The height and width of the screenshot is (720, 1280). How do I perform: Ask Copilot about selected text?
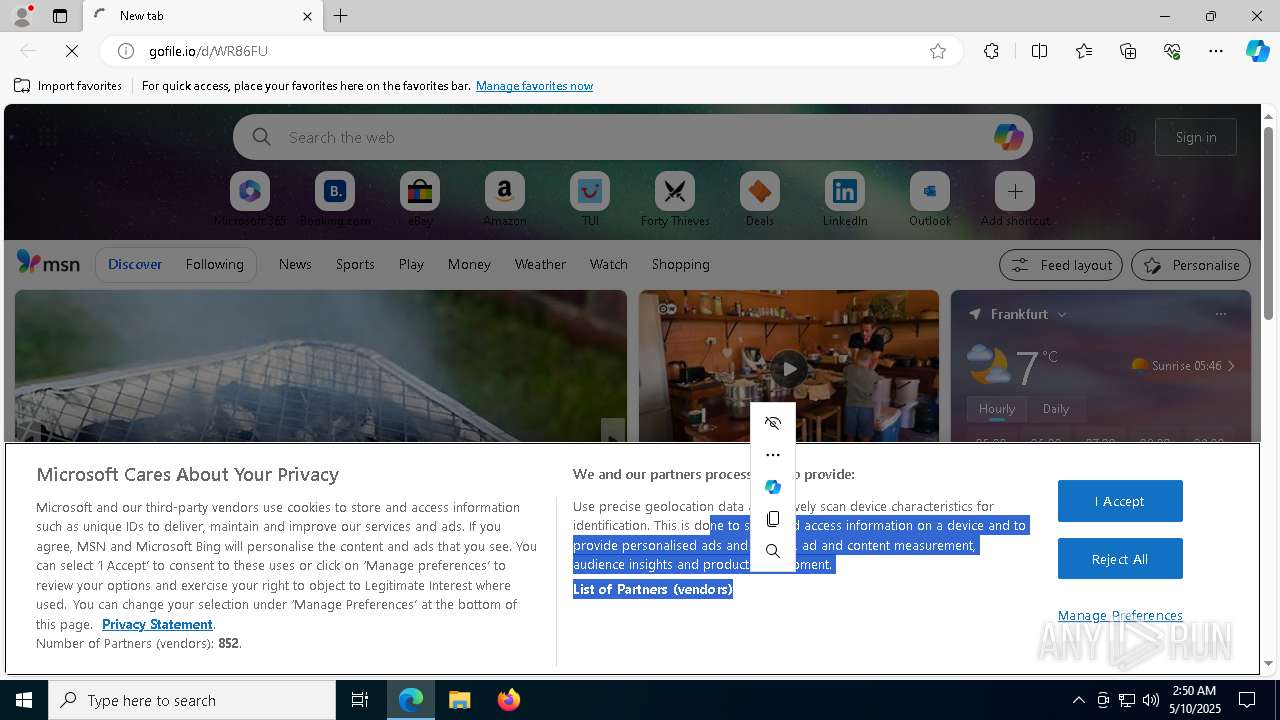click(773, 487)
